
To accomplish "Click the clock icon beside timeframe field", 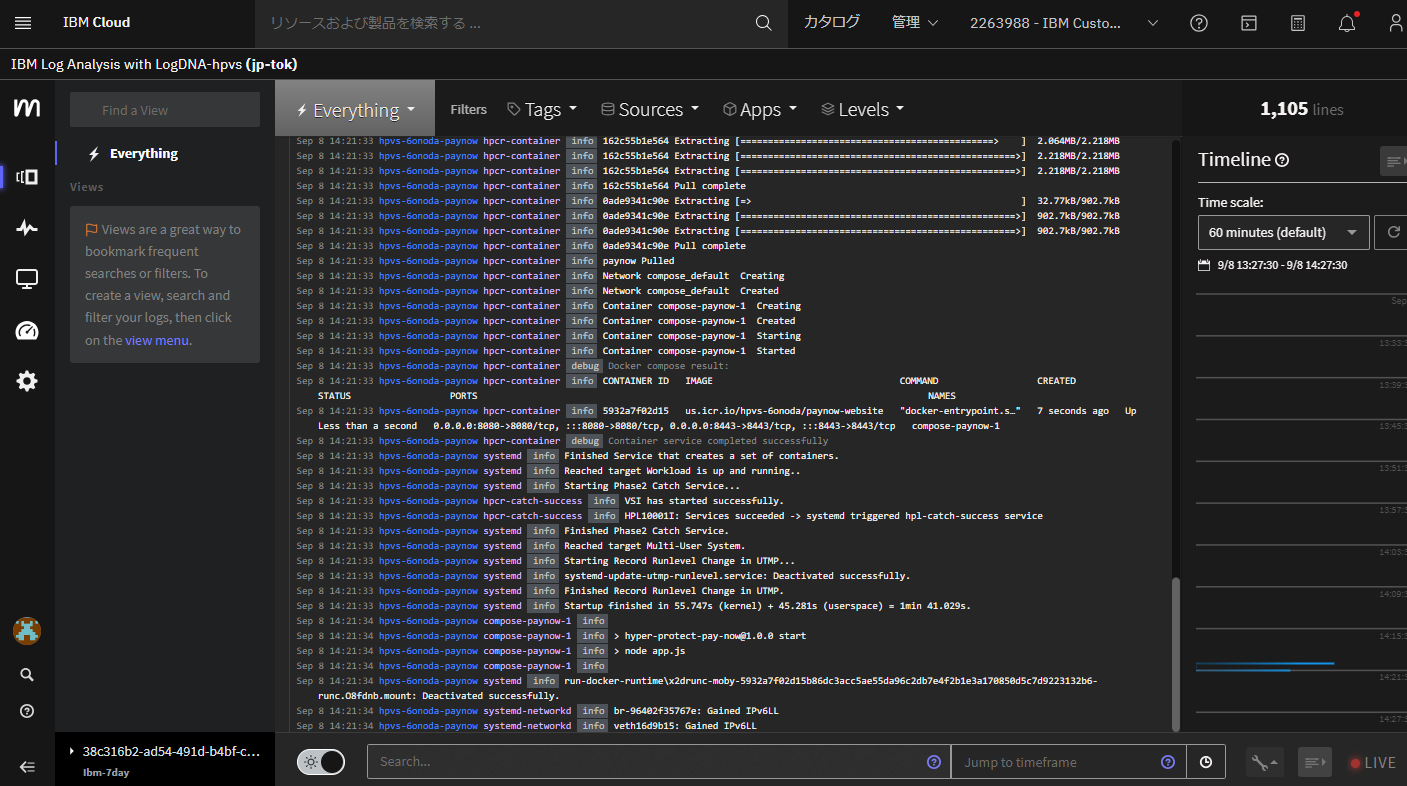I will coord(1206,762).
